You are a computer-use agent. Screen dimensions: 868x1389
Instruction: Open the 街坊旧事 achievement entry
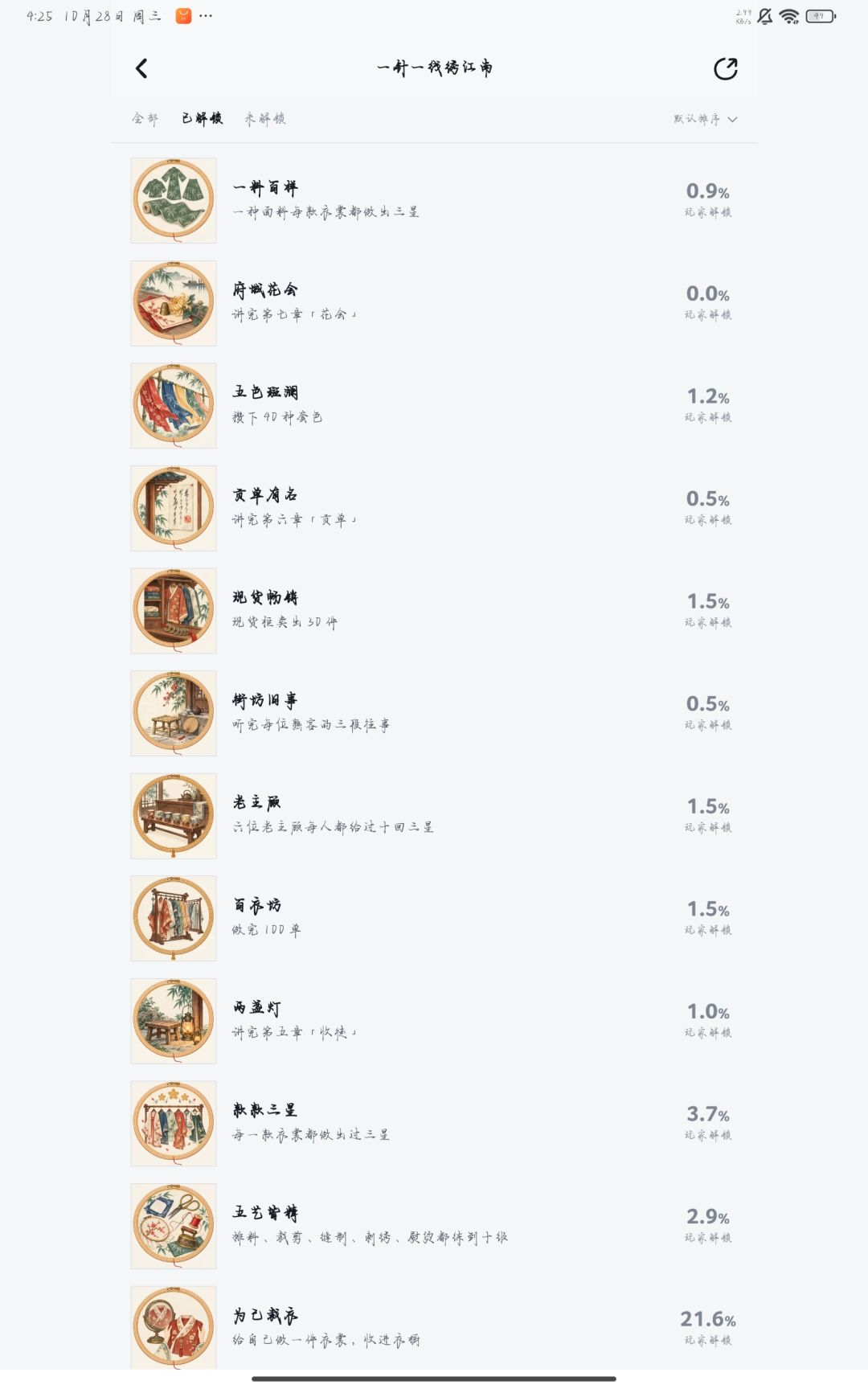[x=434, y=713]
